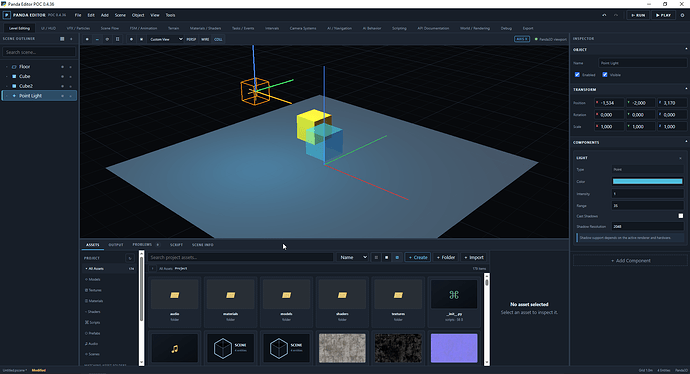
Task: Expand the Floor item in outliner
Action: click(7, 67)
